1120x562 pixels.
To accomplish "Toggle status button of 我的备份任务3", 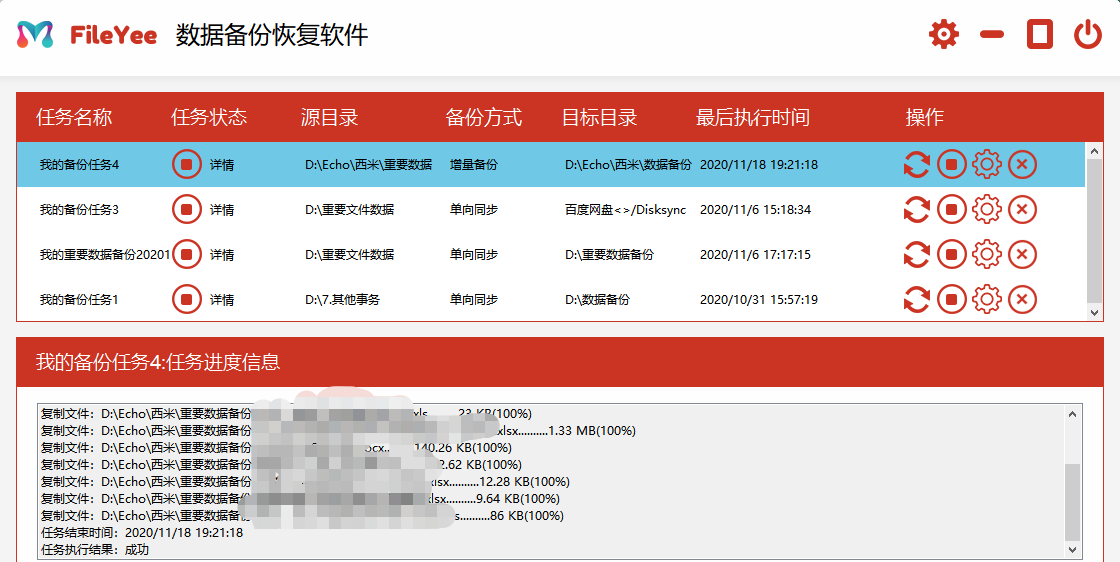I will 186,210.
